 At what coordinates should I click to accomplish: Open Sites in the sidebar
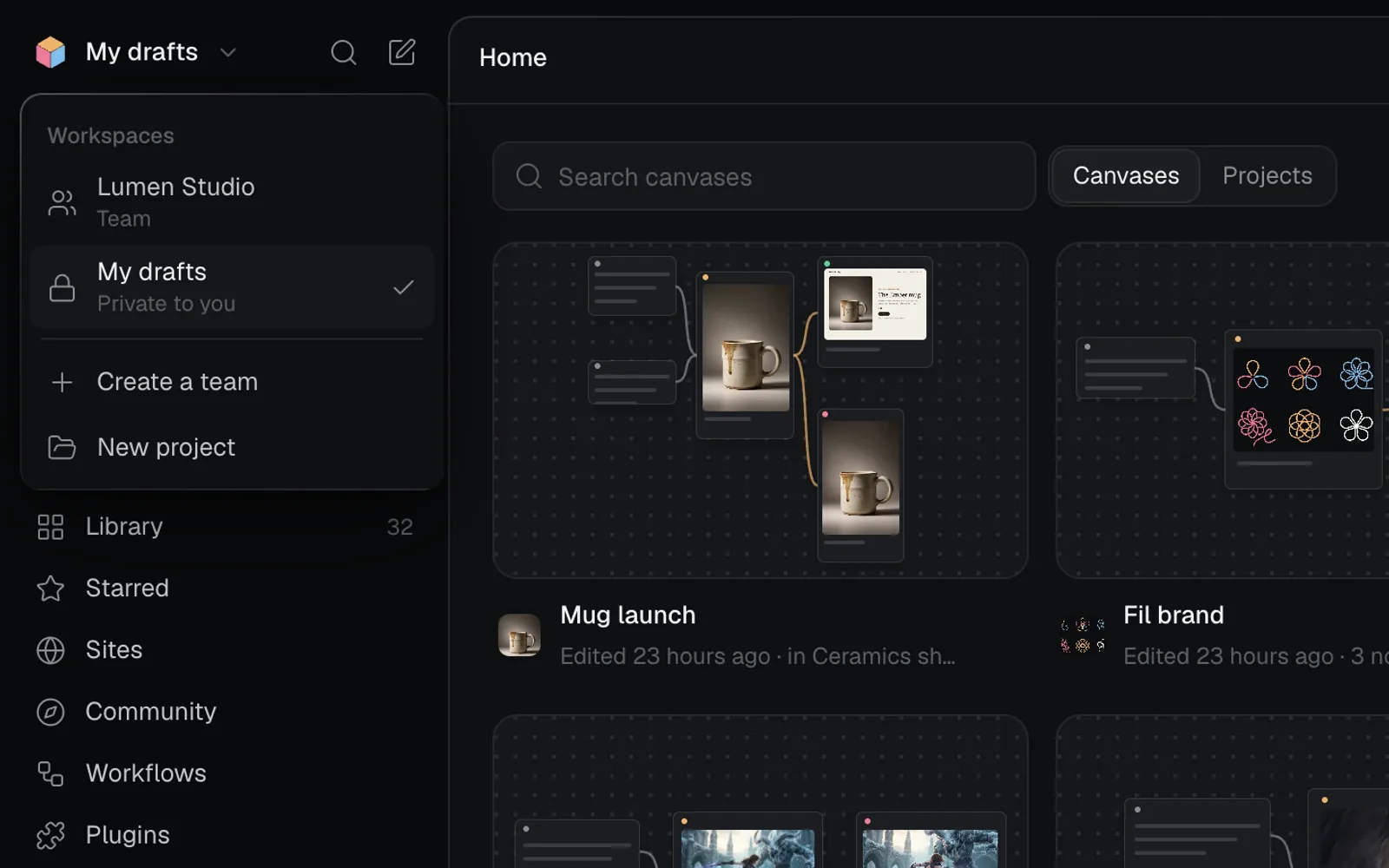point(224,650)
